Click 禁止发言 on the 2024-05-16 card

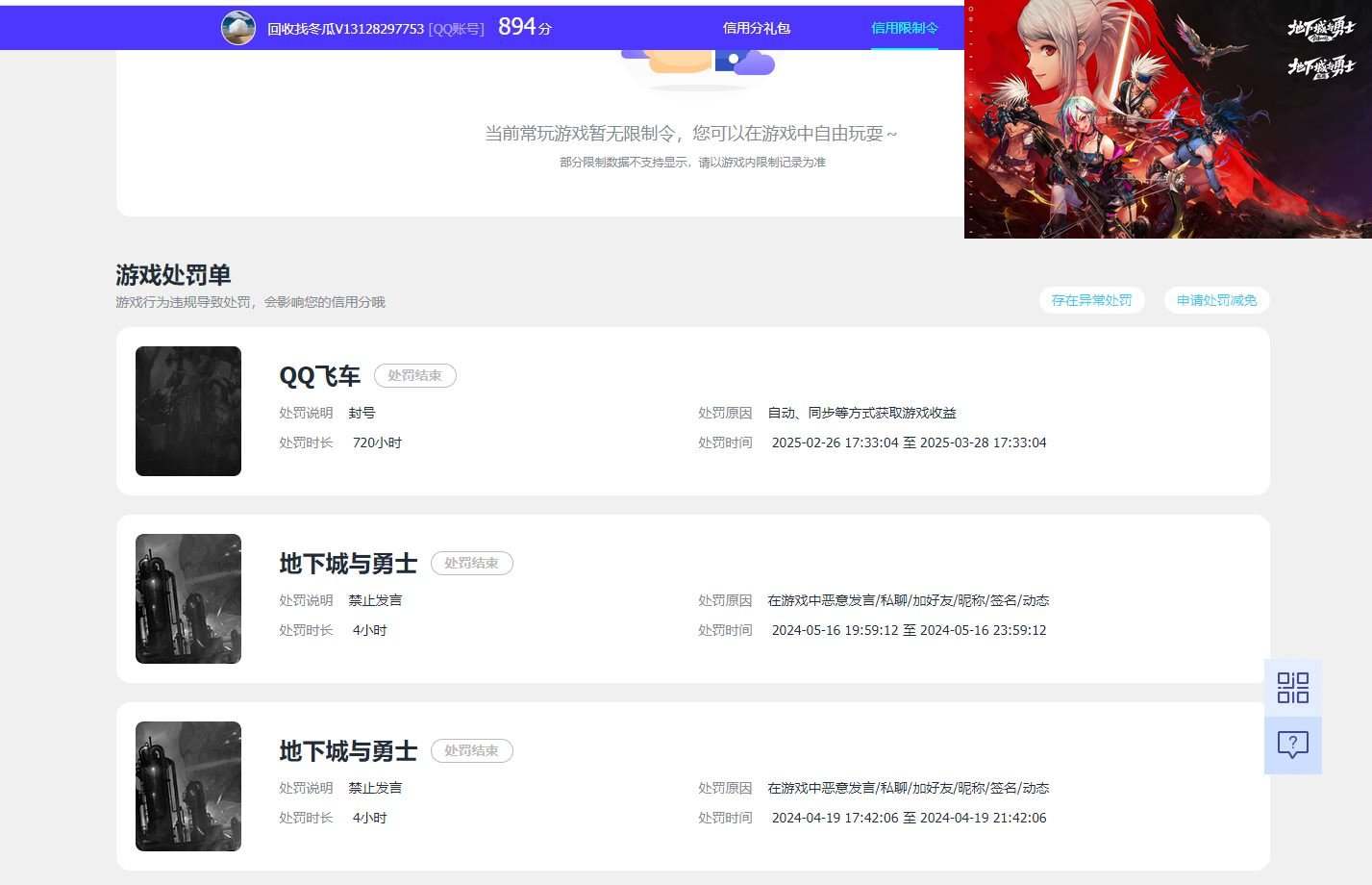[x=375, y=600]
